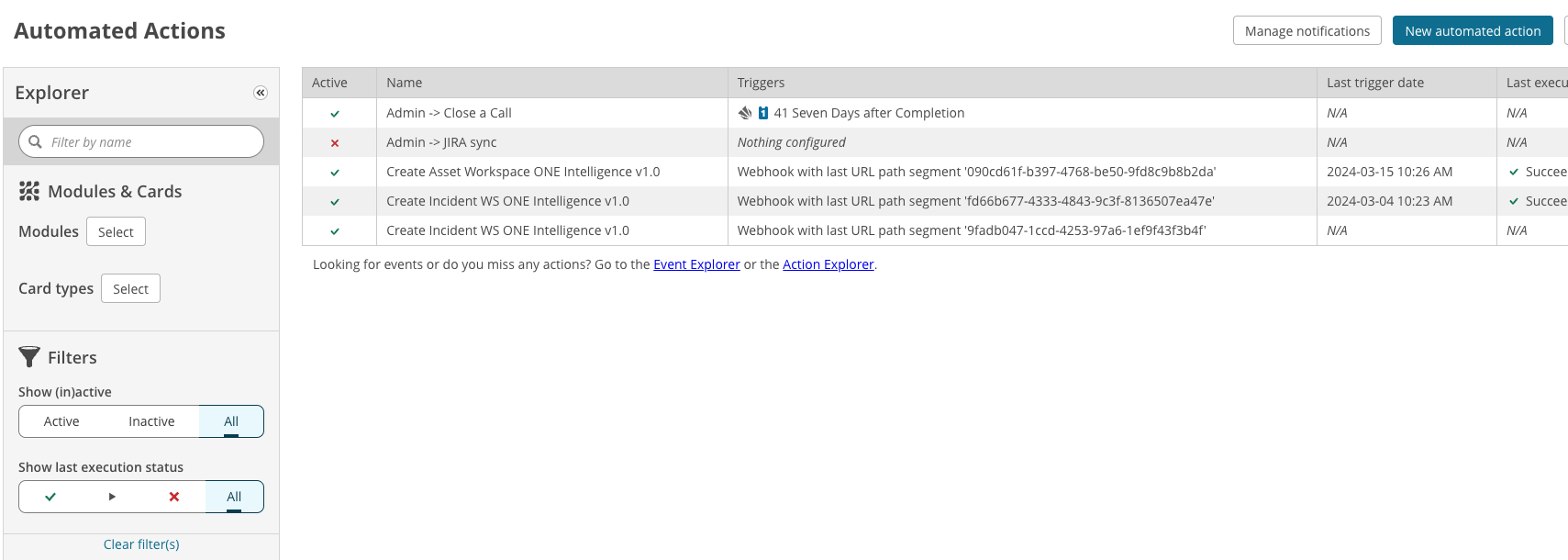Click the hand trigger icon on 'Close a Call'
This screenshot has width=1568, height=560.
click(744, 112)
